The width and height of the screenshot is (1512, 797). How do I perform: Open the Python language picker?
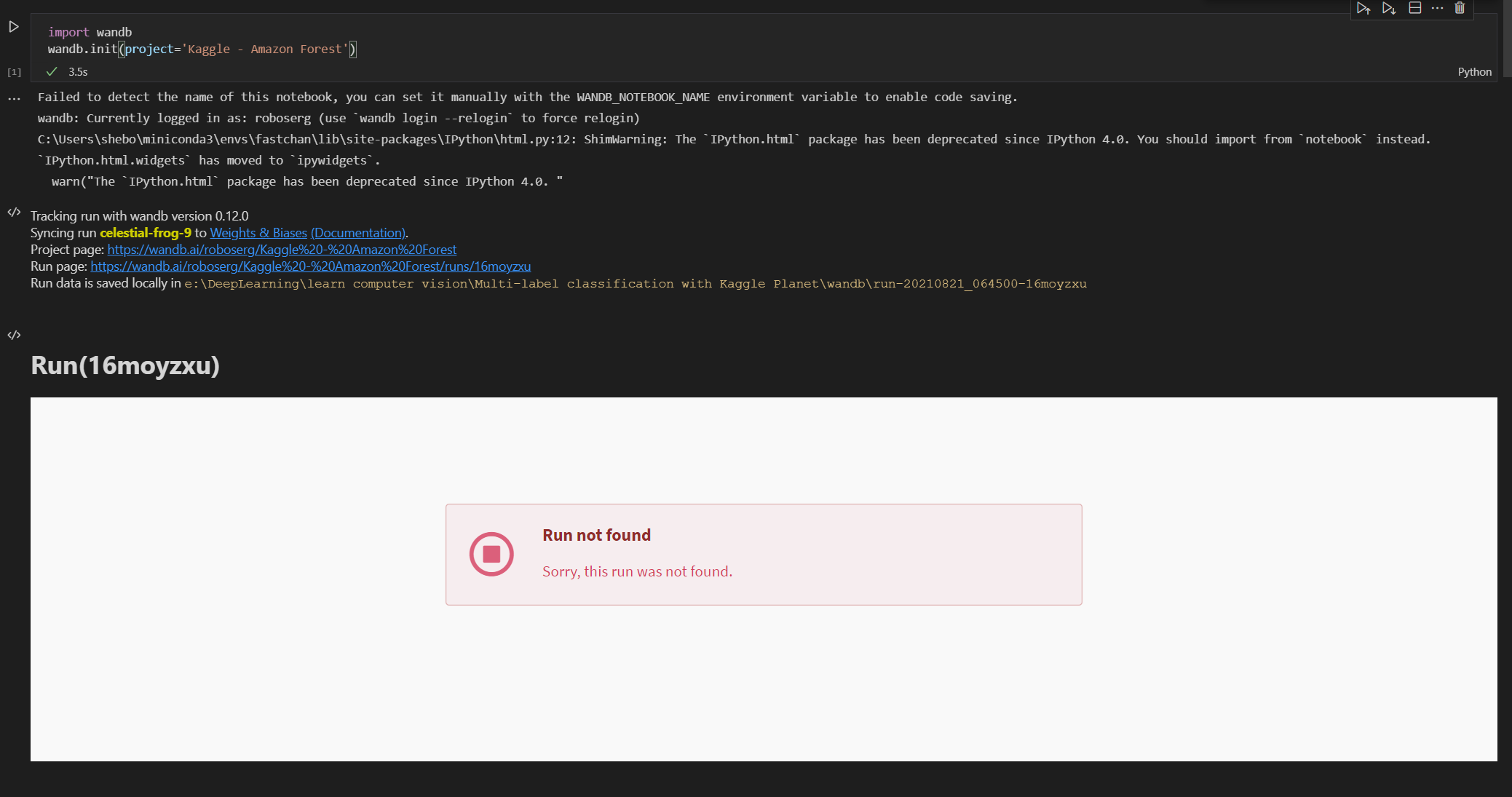tap(1474, 71)
